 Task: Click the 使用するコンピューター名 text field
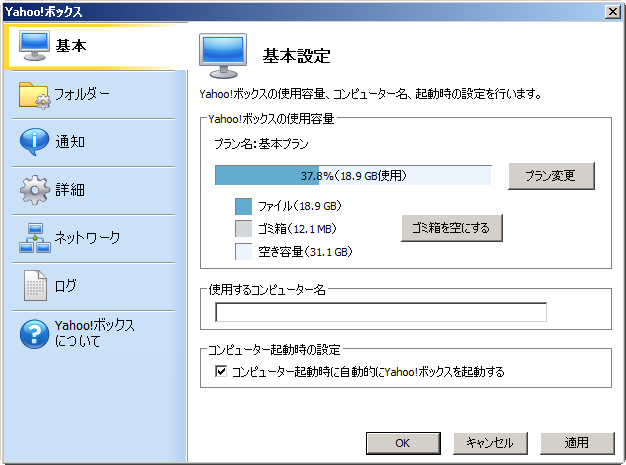(x=381, y=312)
